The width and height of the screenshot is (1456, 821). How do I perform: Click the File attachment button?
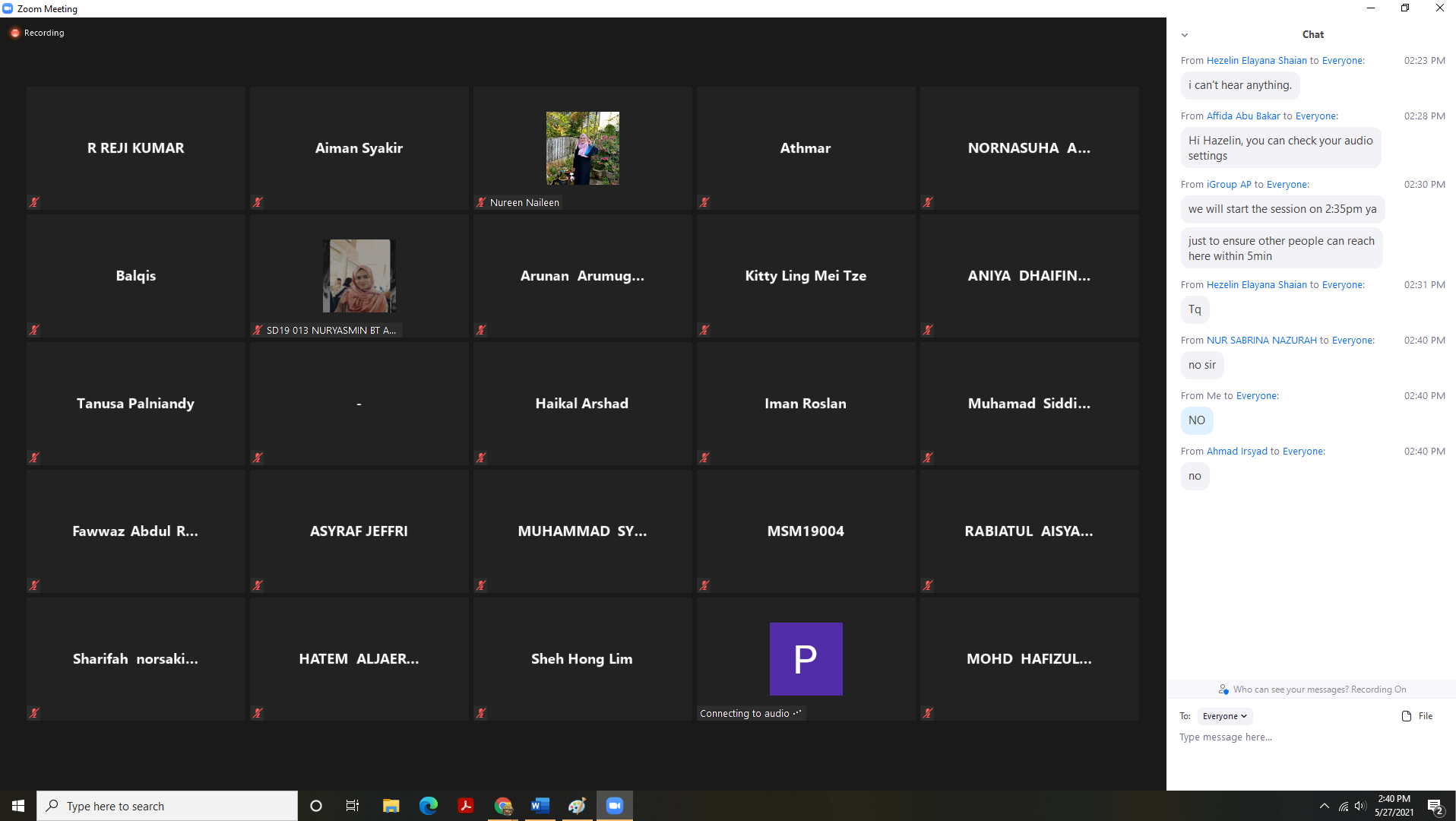[x=1417, y=716]
